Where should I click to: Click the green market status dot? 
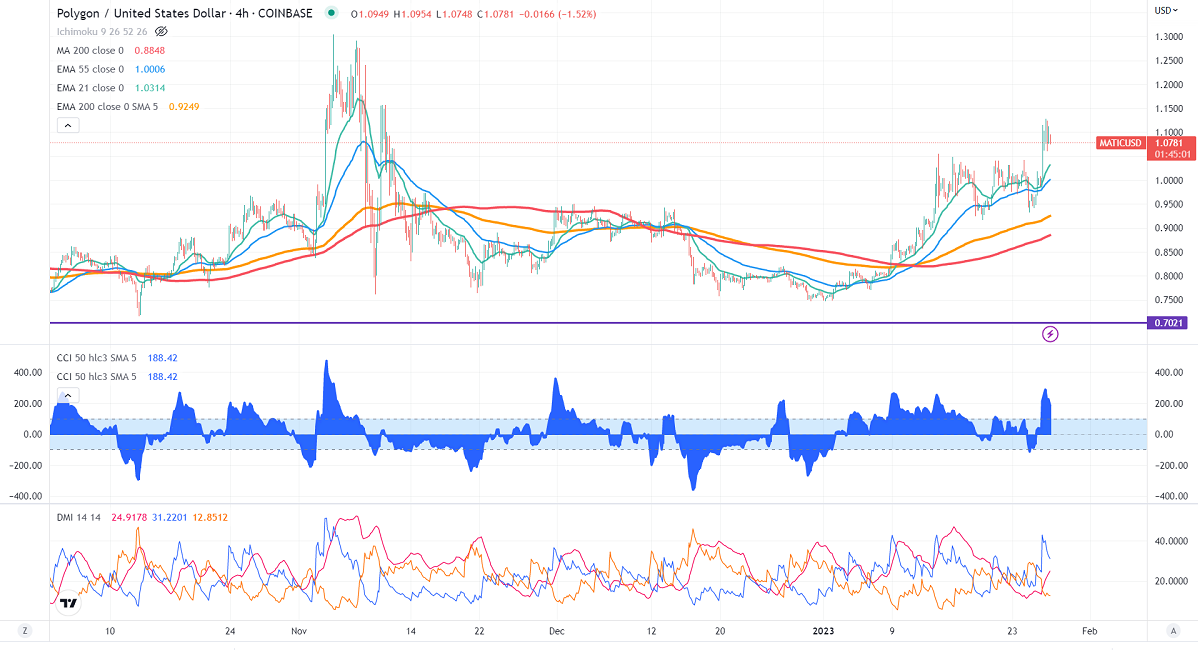click(x=331, y=13)
